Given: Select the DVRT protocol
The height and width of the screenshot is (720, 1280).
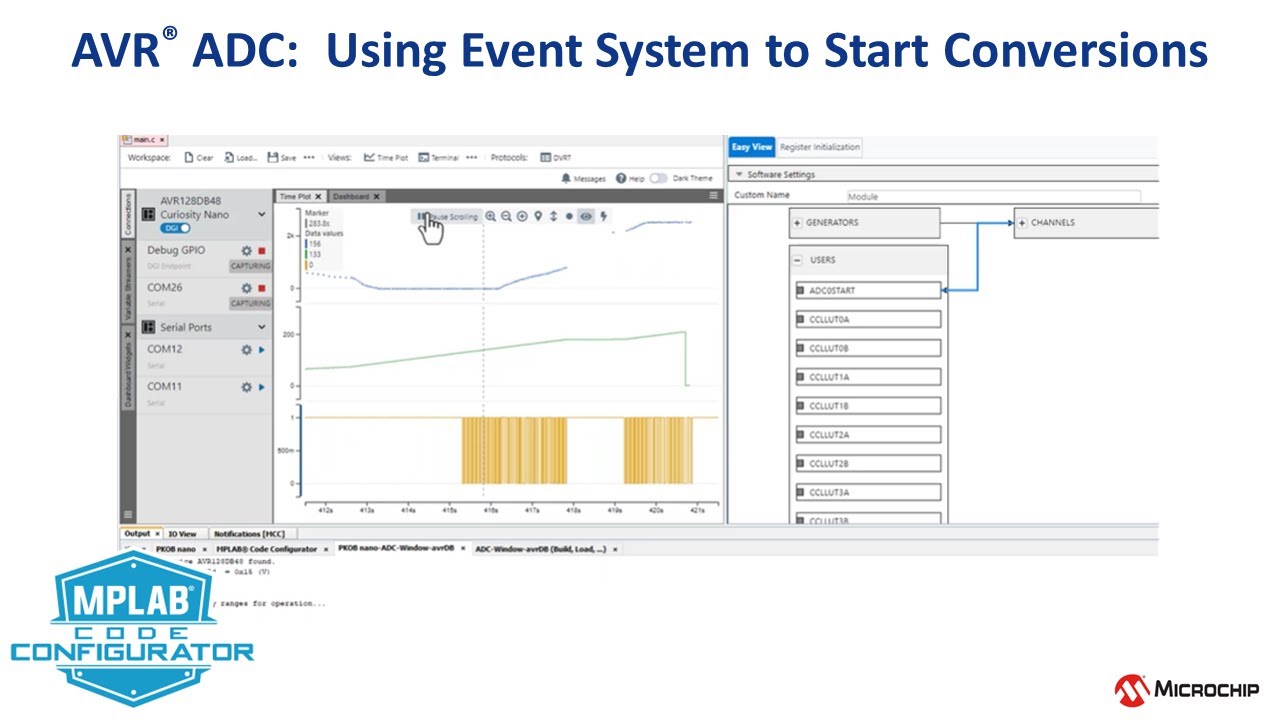Looking at the screenshot, I should pyautogui.click(x=556, y=157).
